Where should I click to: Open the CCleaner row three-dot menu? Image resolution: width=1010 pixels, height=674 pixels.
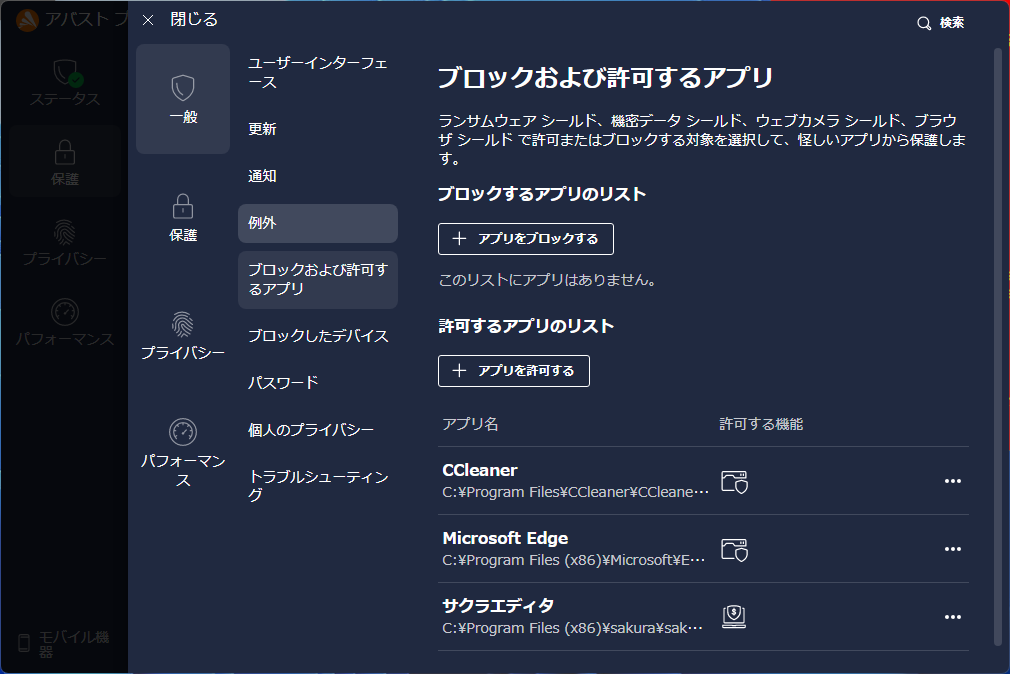(x=953, y=481)
